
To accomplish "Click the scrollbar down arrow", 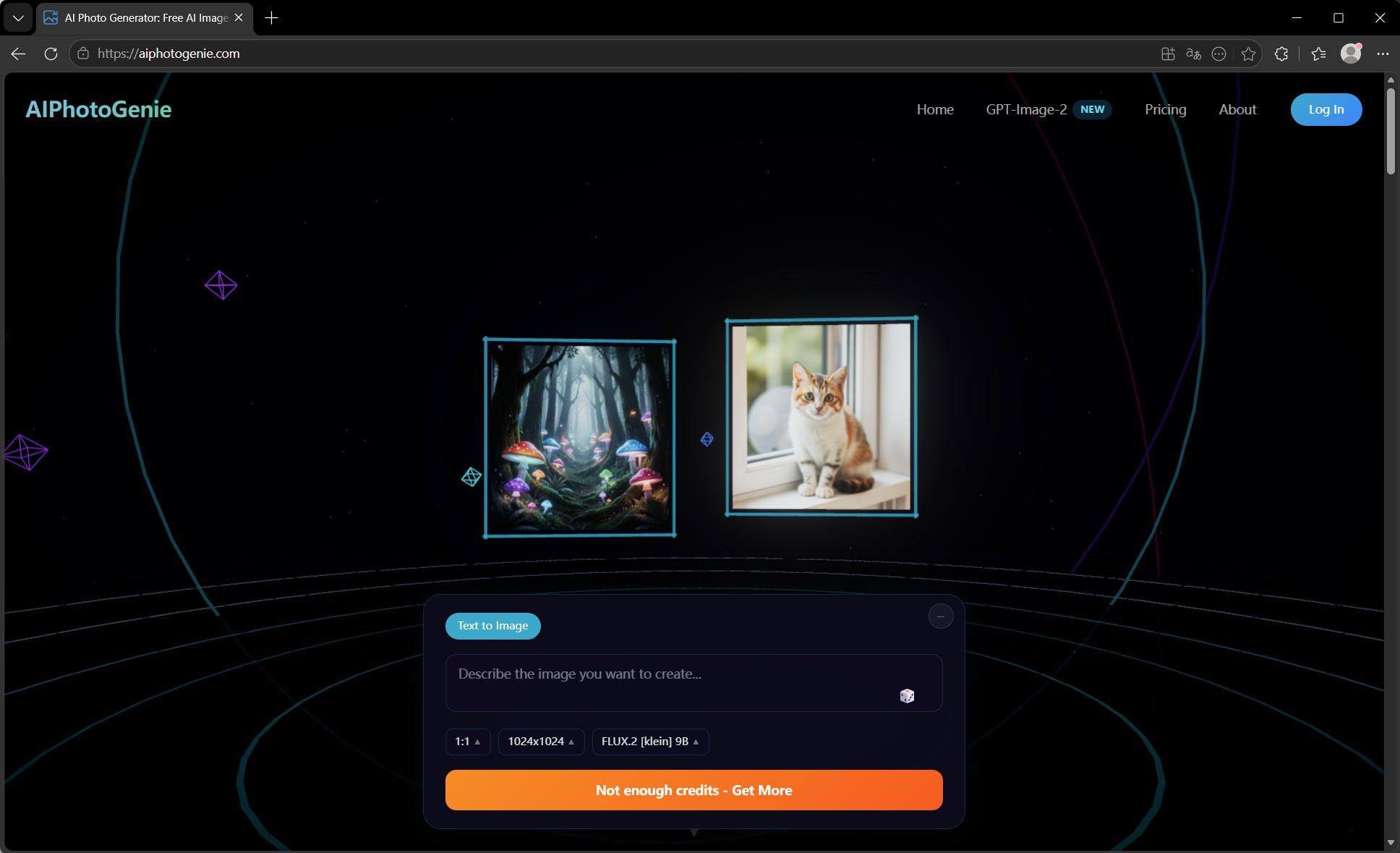I will (x=1391, y=842).
